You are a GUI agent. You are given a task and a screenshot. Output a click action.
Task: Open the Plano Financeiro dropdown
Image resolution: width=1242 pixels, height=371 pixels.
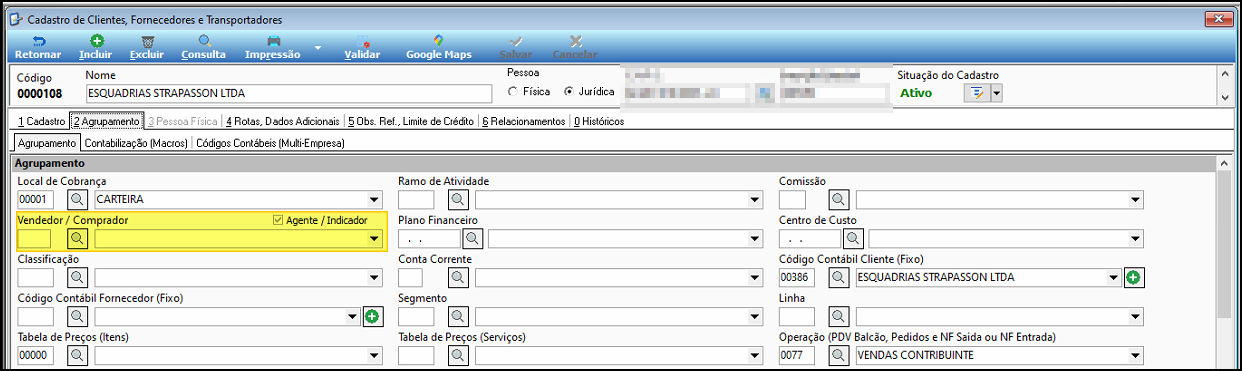pos(754,238)
